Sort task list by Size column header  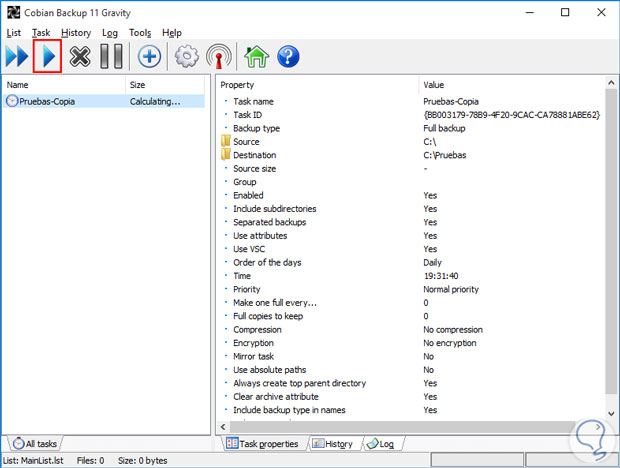[x=165, y=85]
